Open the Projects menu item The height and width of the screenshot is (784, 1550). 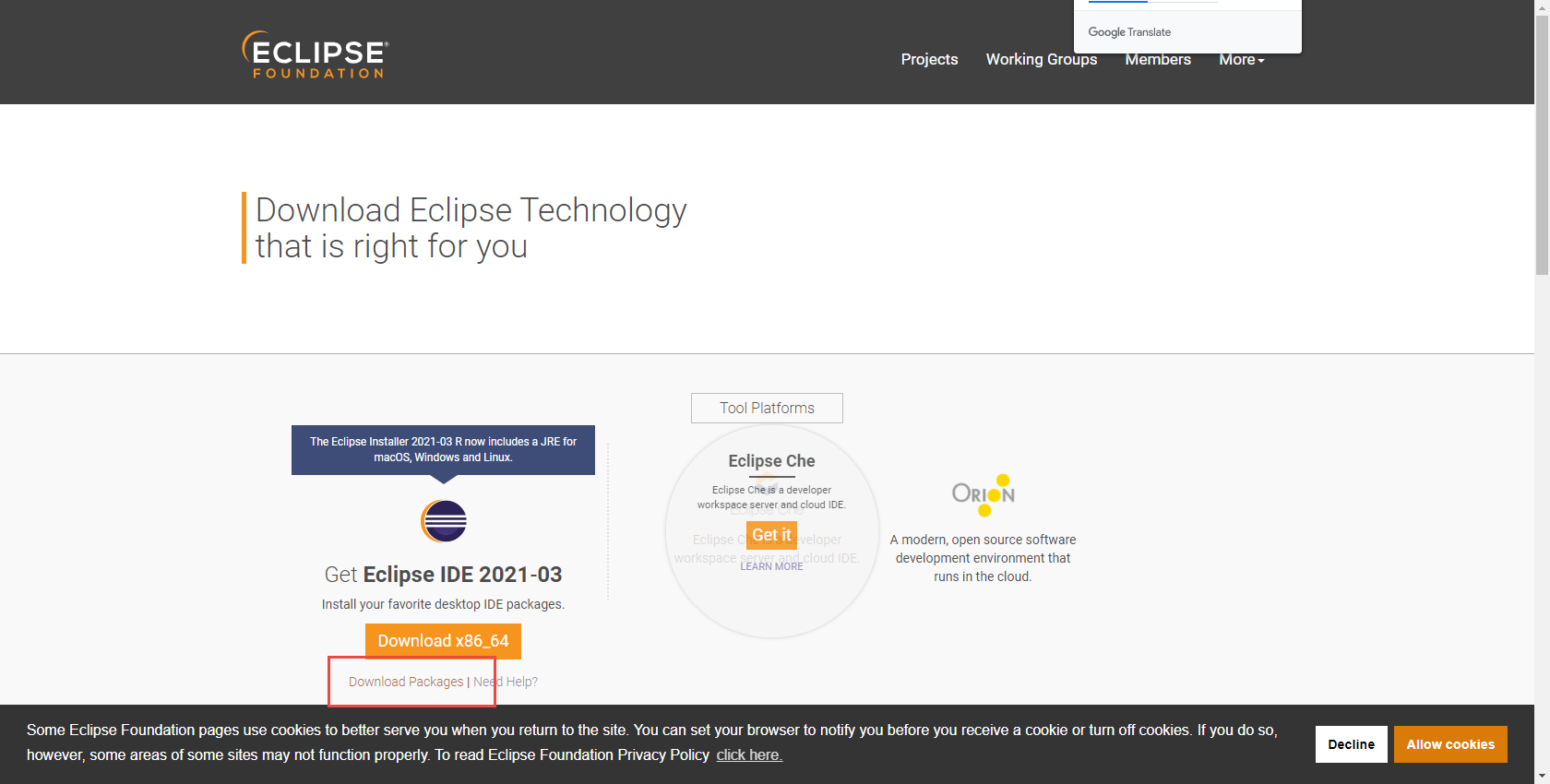[929, 59]
